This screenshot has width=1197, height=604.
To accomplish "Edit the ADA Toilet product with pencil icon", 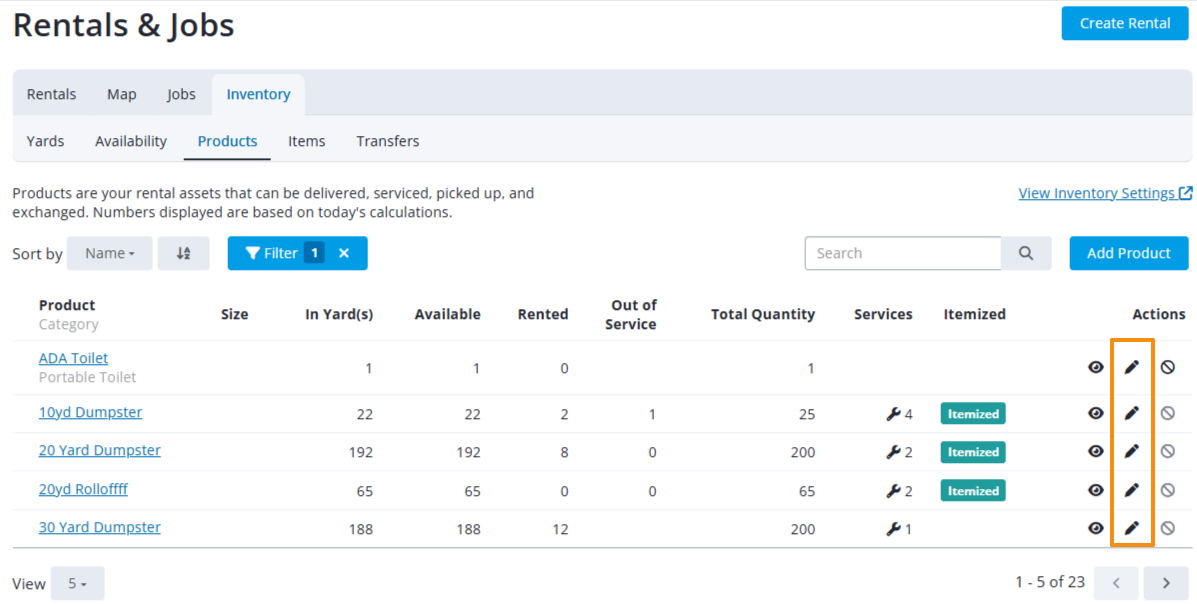I will pyautogui.click(x=1131, y=367).
